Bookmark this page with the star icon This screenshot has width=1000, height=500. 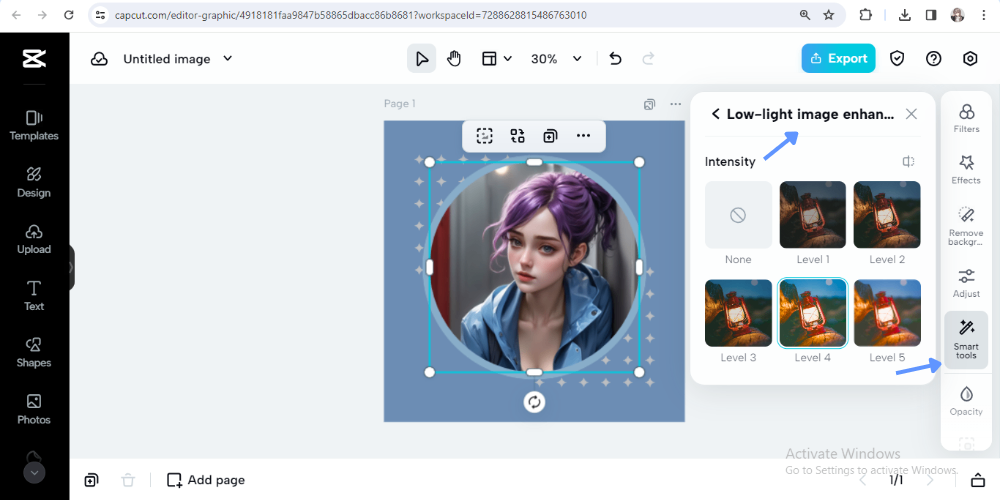(x=828, y=15)
